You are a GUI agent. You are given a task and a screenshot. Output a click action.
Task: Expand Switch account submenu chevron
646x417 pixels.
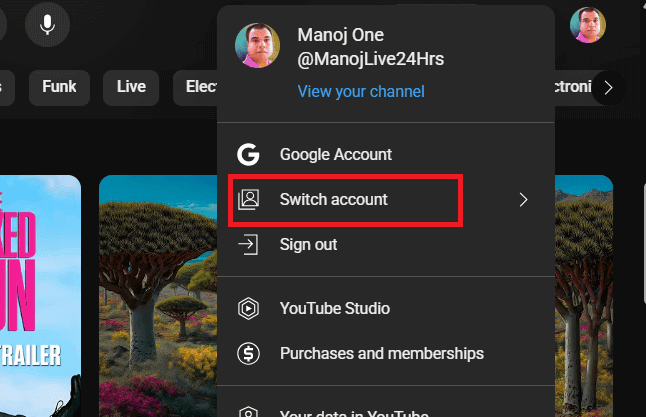coord(523,200)
